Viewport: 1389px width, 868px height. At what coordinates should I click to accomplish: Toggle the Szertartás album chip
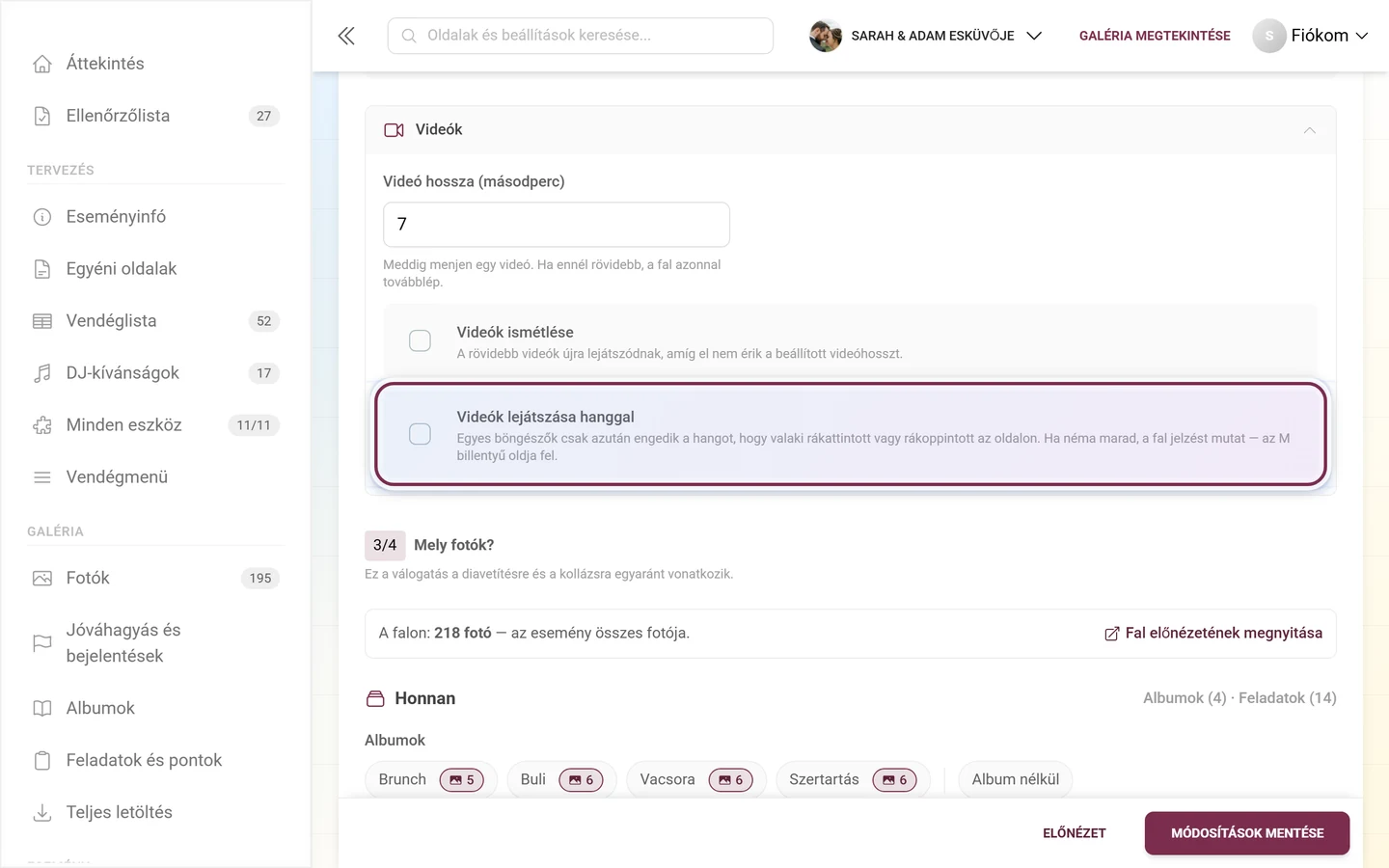853,779
